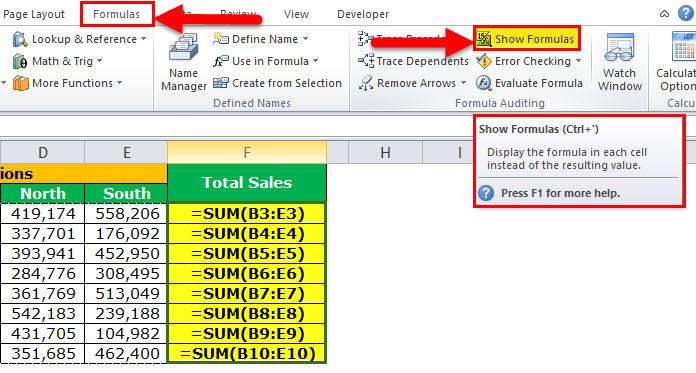The image size is (696, 373).
Task: Click the Create from Selection icon
Action: click(221, 83)
